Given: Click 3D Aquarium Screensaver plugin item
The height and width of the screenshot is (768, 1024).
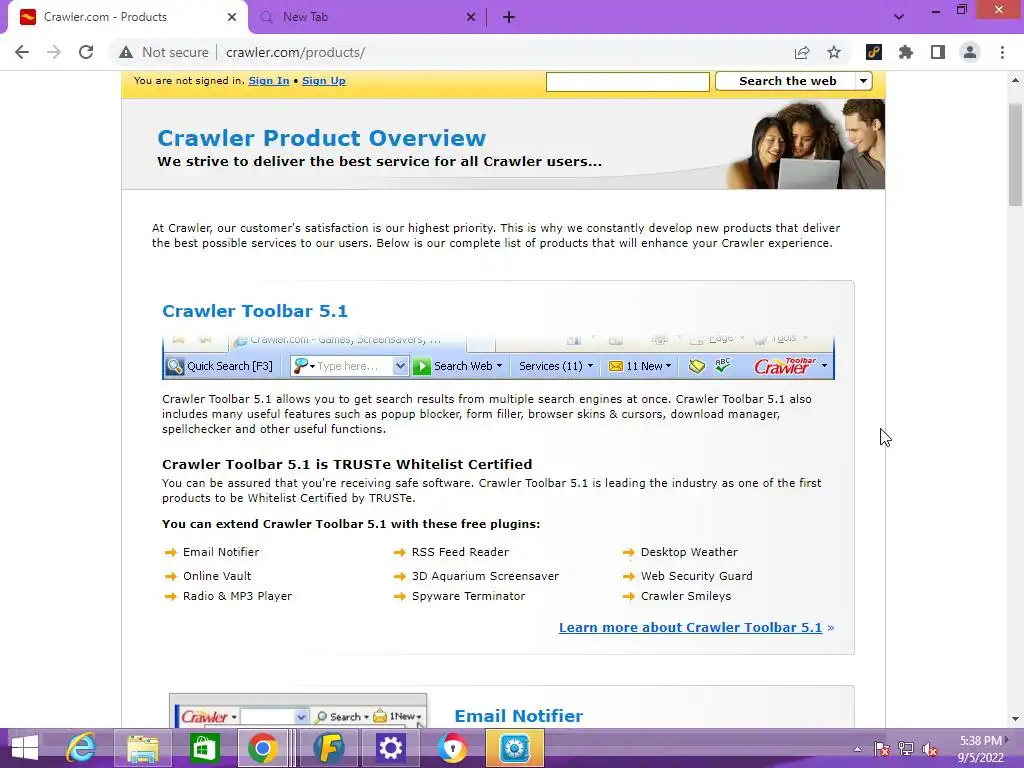Looking at the screenshot, I should (x=485, y=576).
